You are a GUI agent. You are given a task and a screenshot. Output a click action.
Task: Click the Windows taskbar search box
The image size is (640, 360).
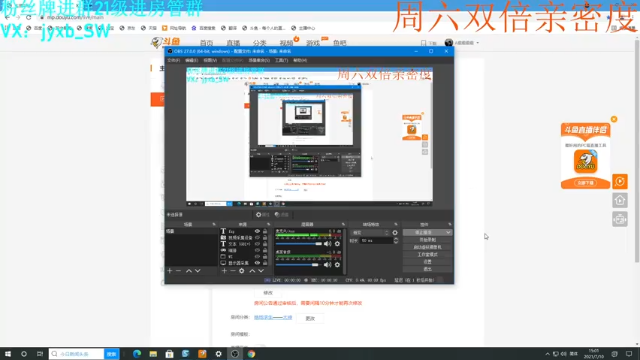coord(76,354)
